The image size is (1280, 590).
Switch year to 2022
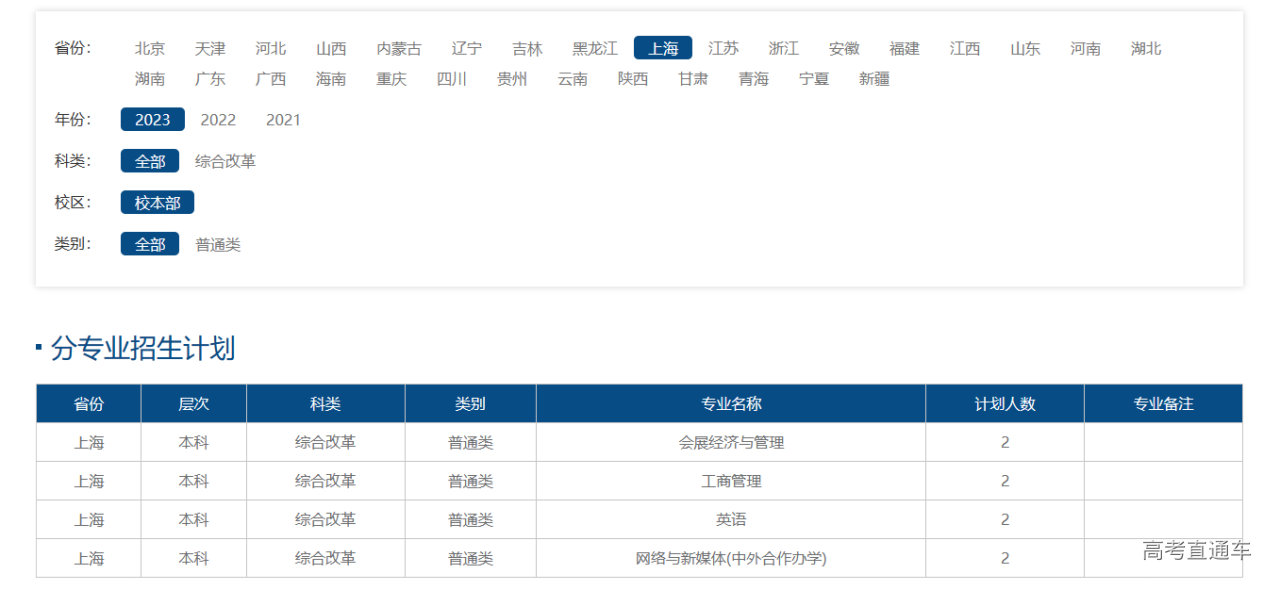pyautogui.click(x=218, y=120)
